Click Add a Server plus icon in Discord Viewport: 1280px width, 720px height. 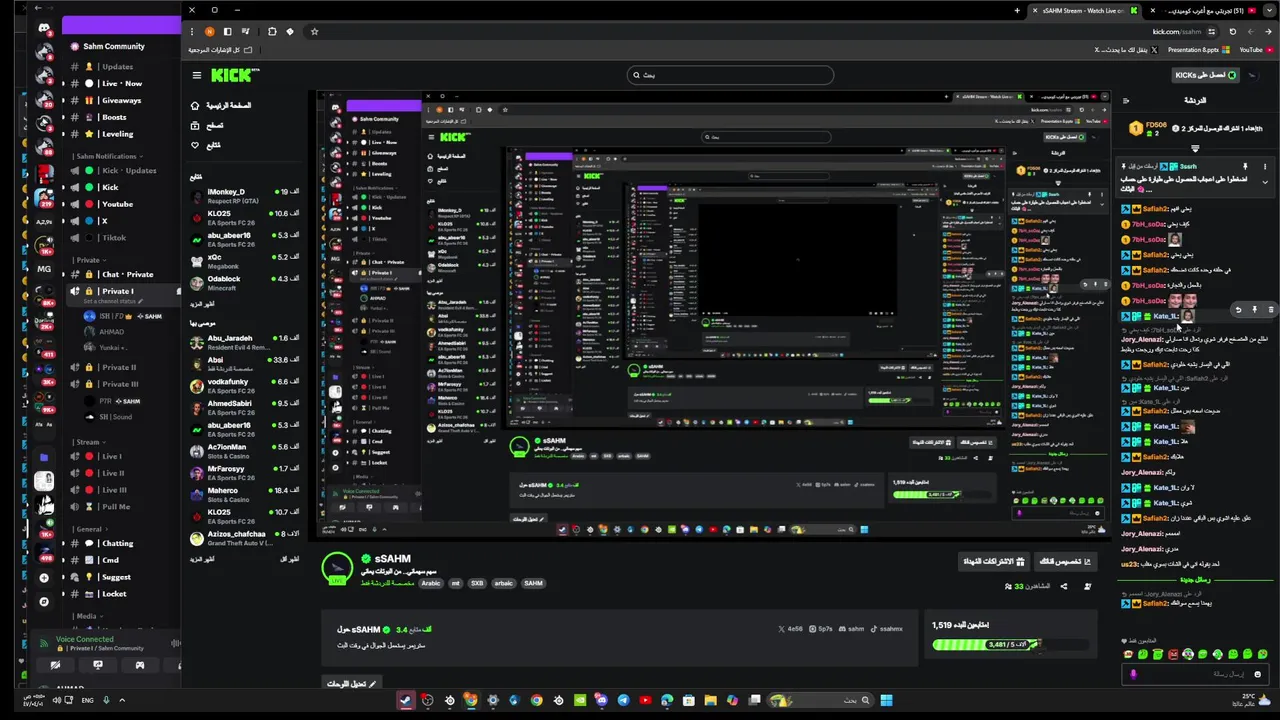pyautogui.click(x=44, y=577)
